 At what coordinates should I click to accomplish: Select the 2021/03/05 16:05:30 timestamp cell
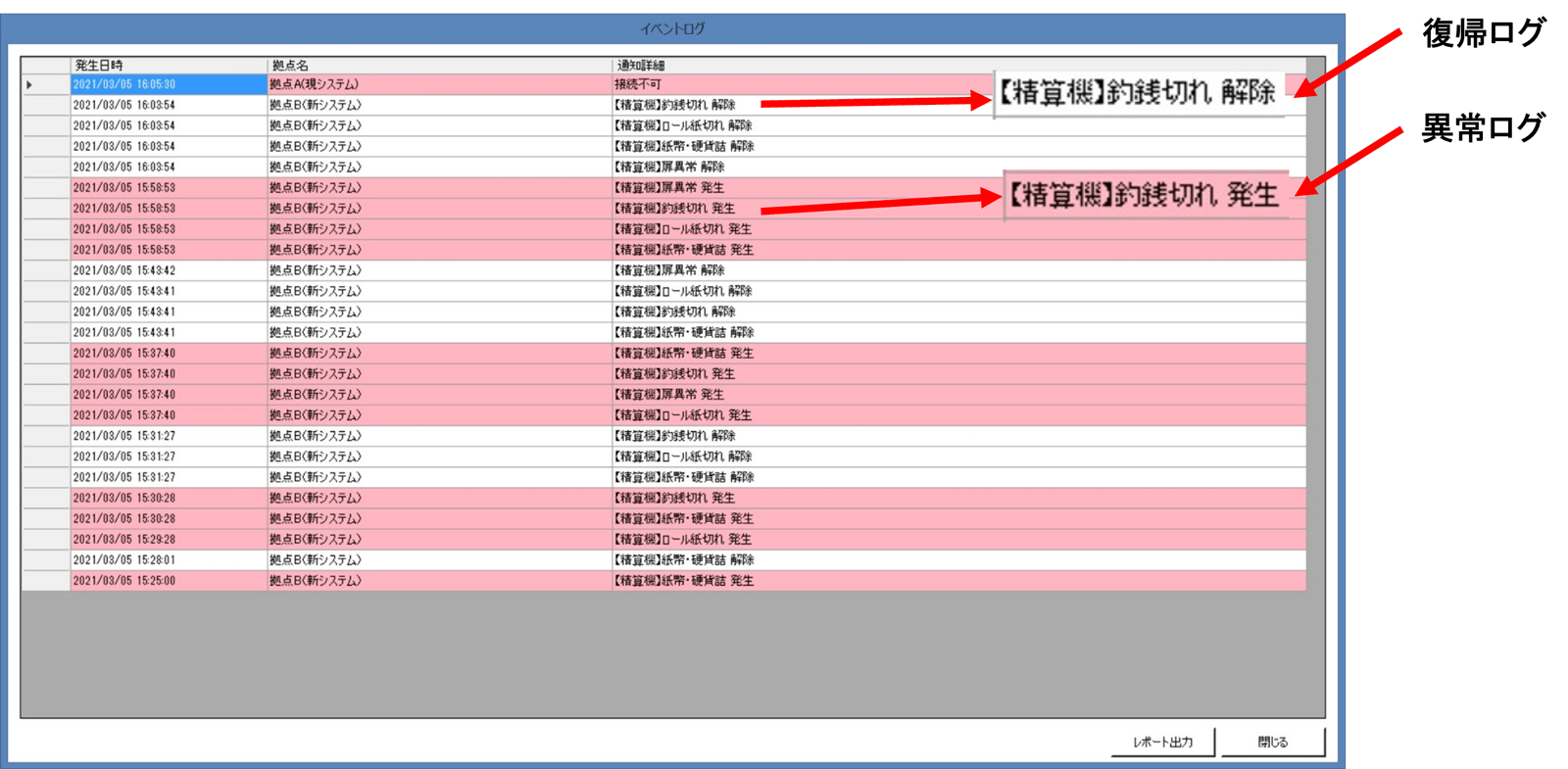169,85
